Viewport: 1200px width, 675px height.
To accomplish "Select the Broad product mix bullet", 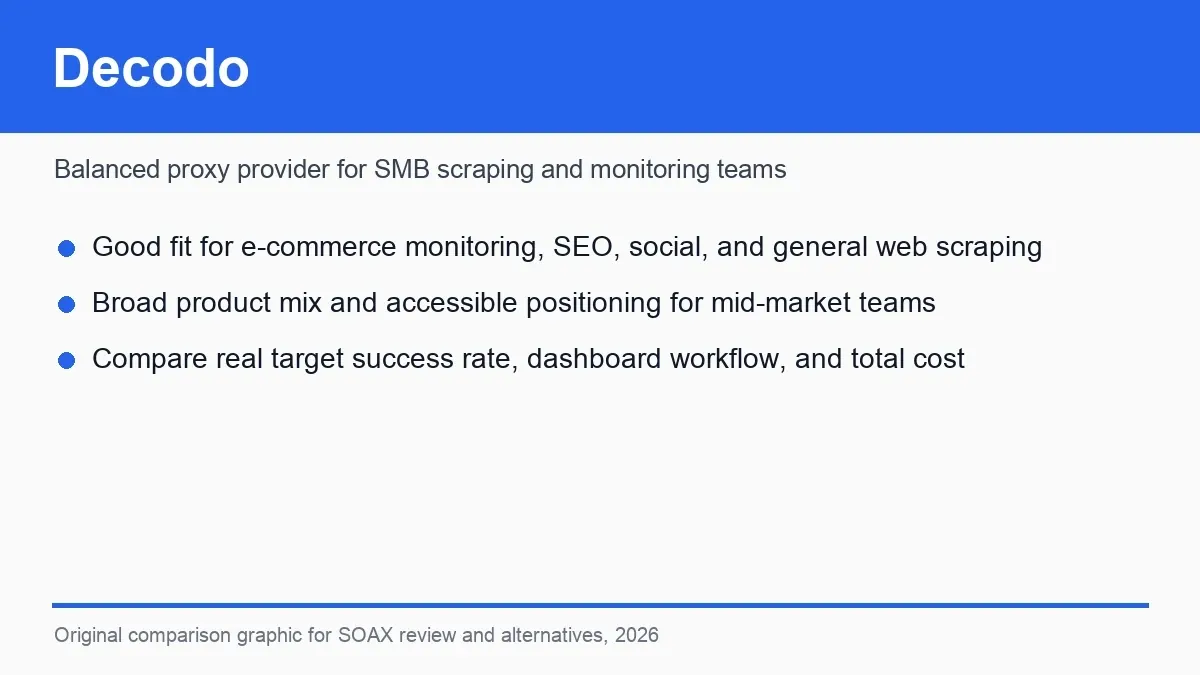I will 514,303.
